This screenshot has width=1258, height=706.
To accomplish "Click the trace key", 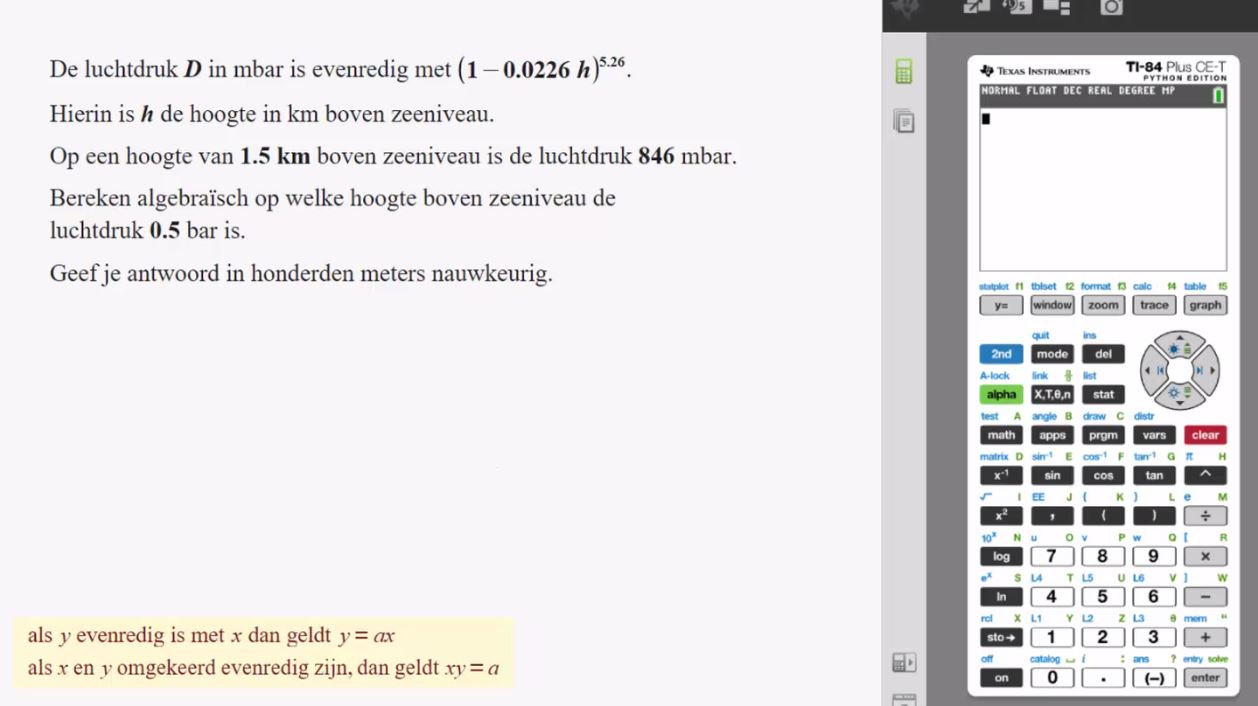I will click(x=1154, y=305).
